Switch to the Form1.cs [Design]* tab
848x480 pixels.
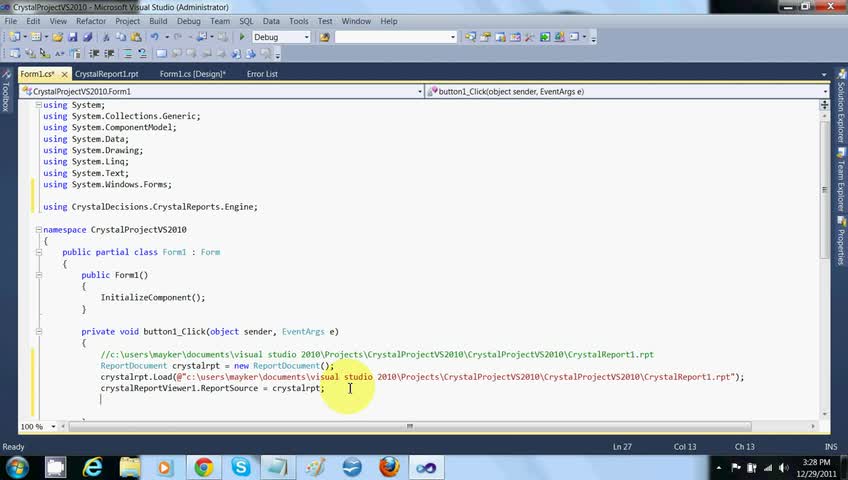[193, 74]
